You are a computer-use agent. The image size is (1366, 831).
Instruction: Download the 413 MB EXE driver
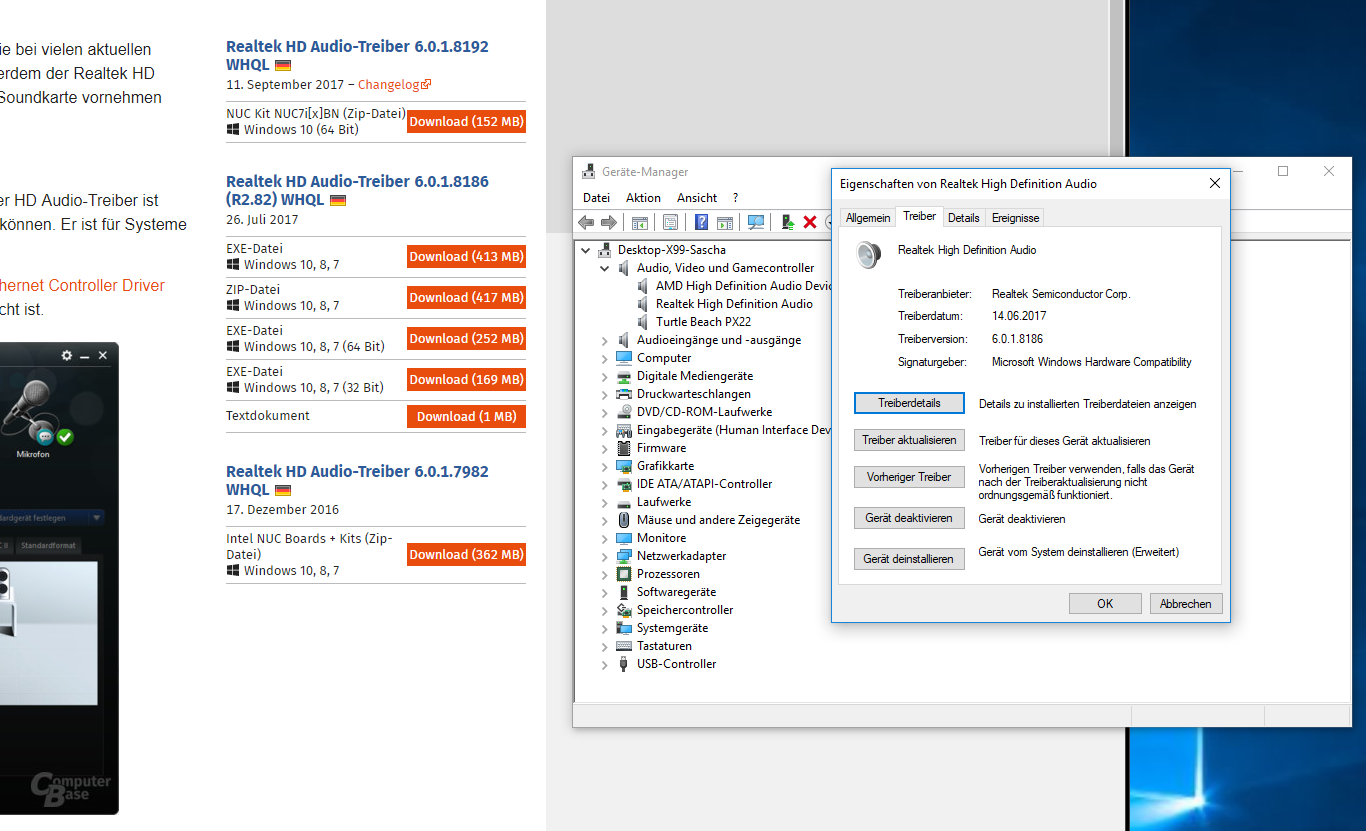coord(466,256)
